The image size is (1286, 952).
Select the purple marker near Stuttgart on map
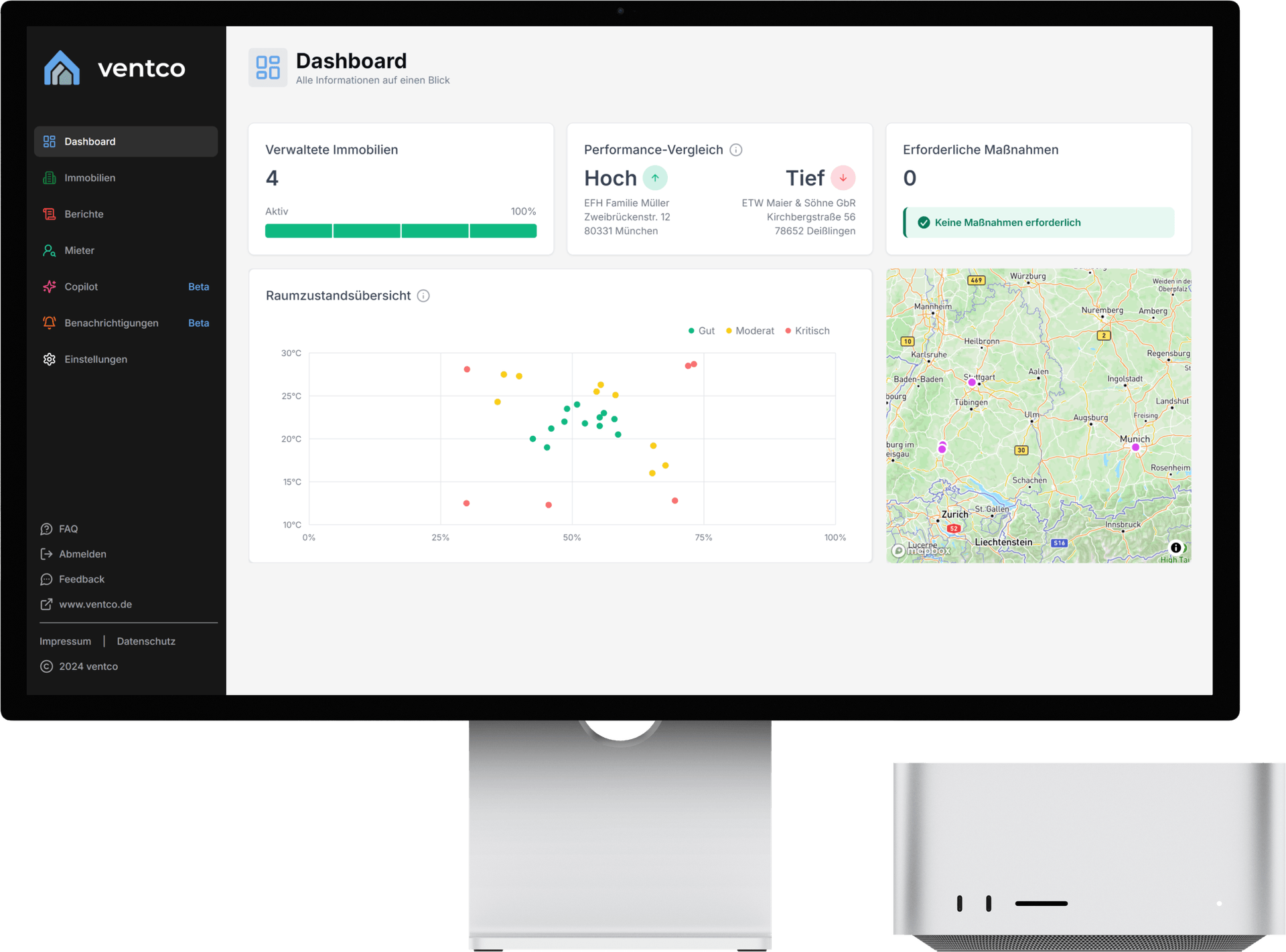tap(971, 382)
